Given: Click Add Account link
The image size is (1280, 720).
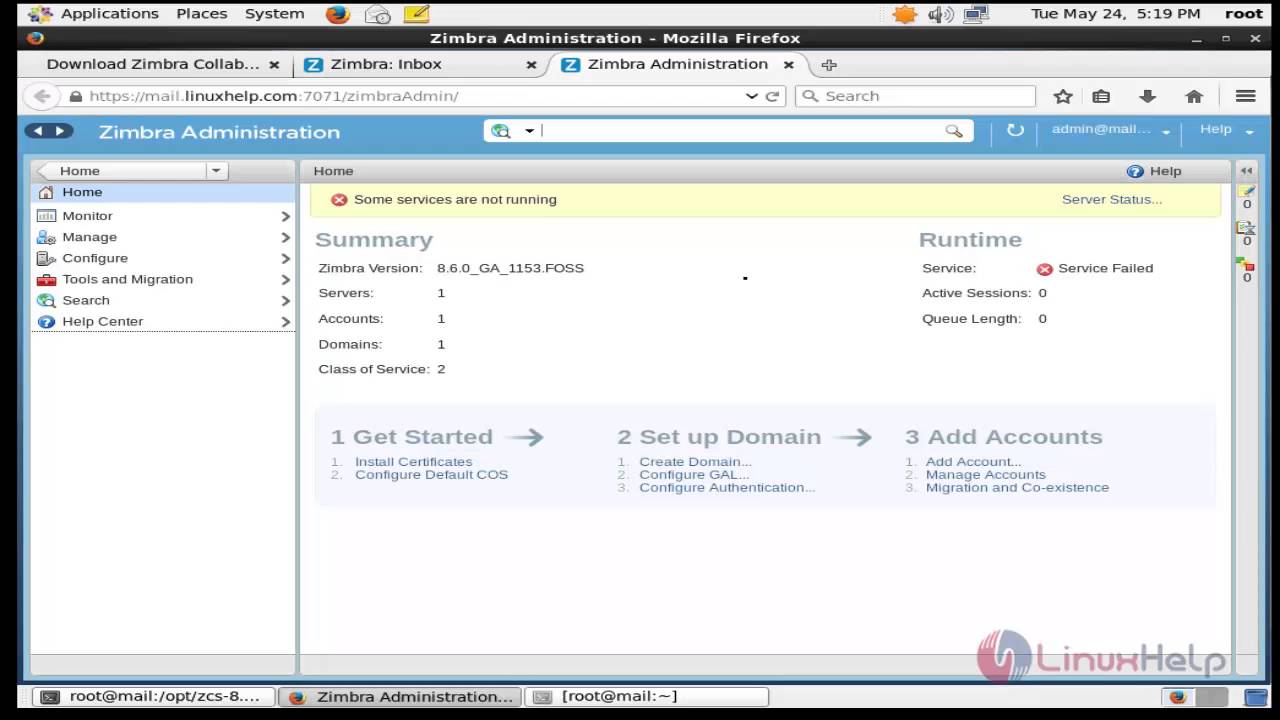Looking at the screenshot, I should [x=973, y=462].
